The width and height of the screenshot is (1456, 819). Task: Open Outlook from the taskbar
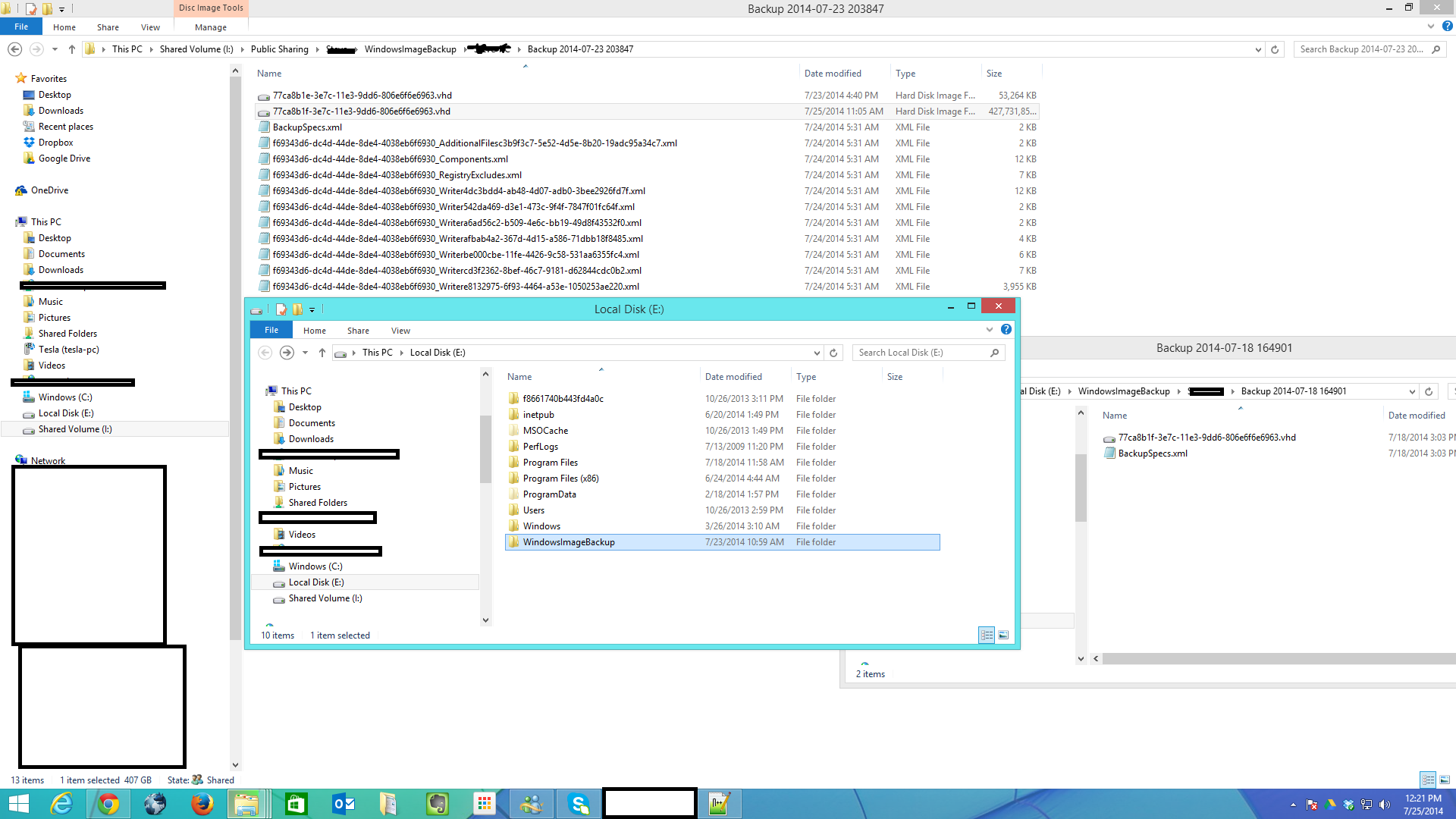(x=344, y=803)
